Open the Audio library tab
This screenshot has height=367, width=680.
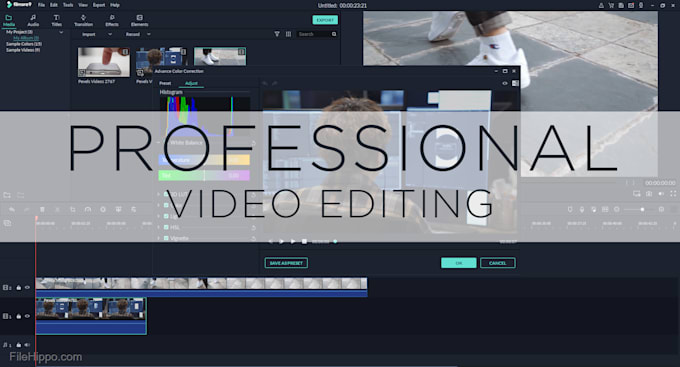[x=33, y=20]
